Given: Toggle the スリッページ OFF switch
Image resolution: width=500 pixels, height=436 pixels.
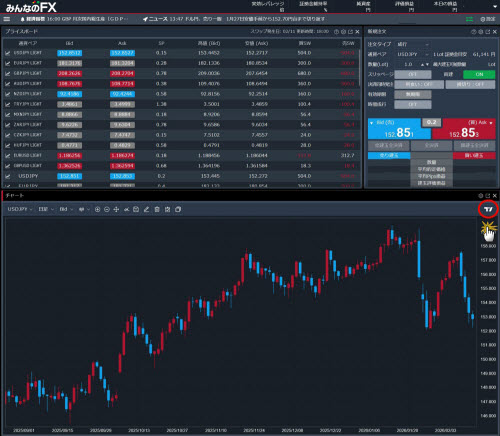Looking at the screenshot, I should point(413,74).
